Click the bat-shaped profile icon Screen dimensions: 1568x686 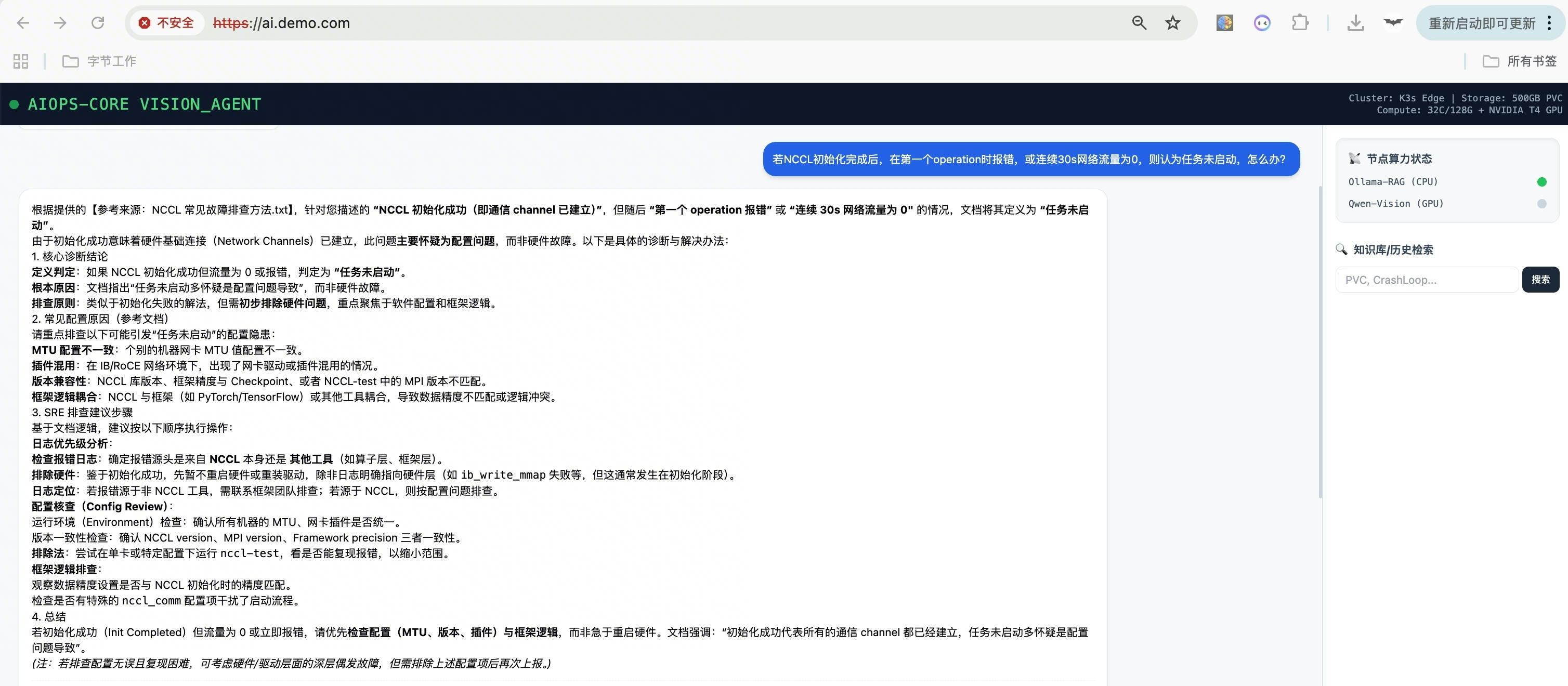tap(1393, 23)
